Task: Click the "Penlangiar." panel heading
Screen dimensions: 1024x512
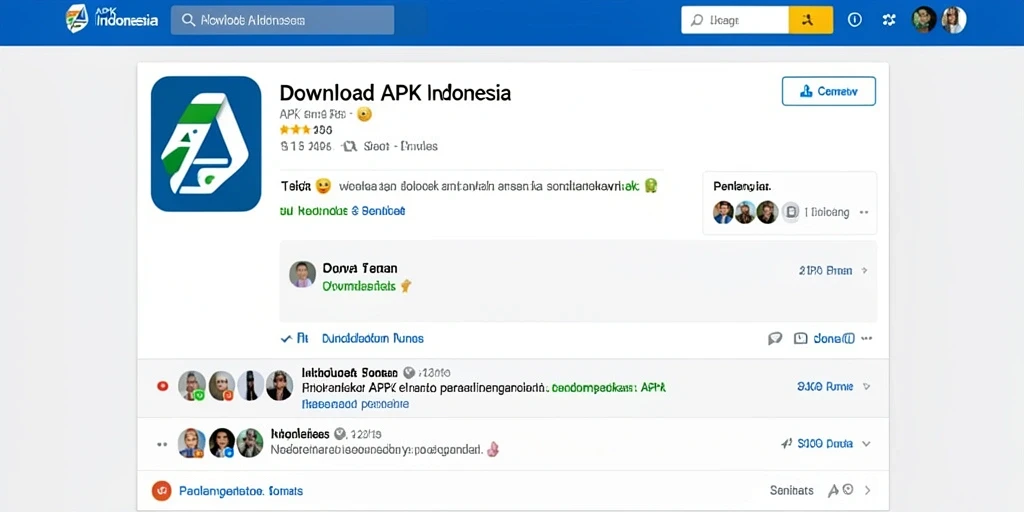Action: coord(743,187)
